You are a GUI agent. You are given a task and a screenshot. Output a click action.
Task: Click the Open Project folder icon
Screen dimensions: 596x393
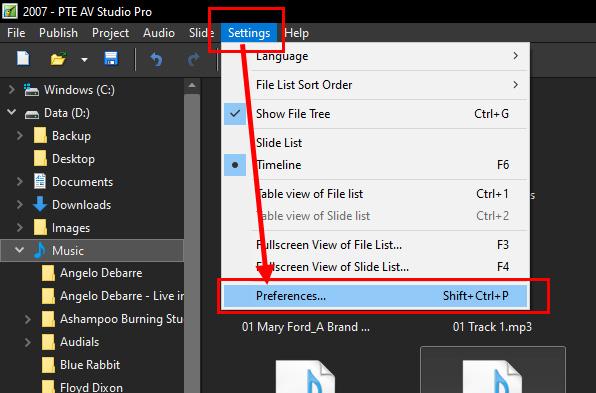coord(58,59)
